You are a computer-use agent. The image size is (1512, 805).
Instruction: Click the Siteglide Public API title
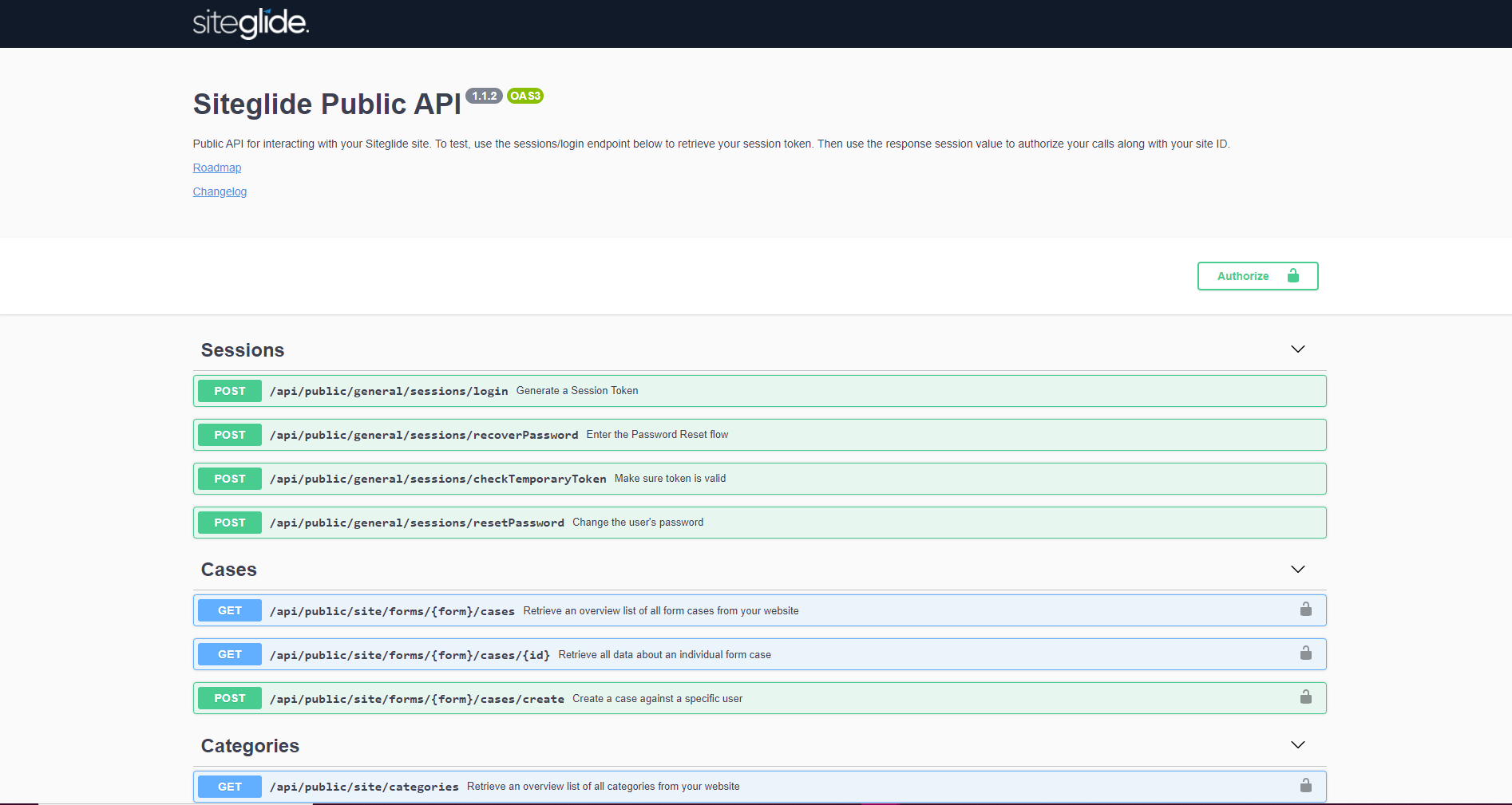(327, 105)
